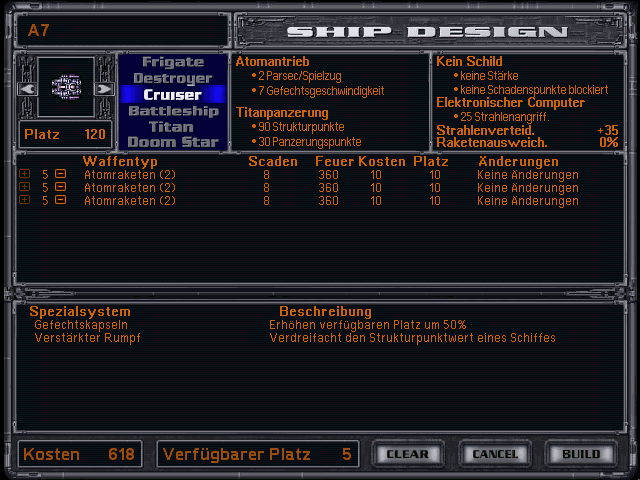The image size is (640, 480).
Task: Remove one from third Atomraketen row
Action: click(60, 201)
